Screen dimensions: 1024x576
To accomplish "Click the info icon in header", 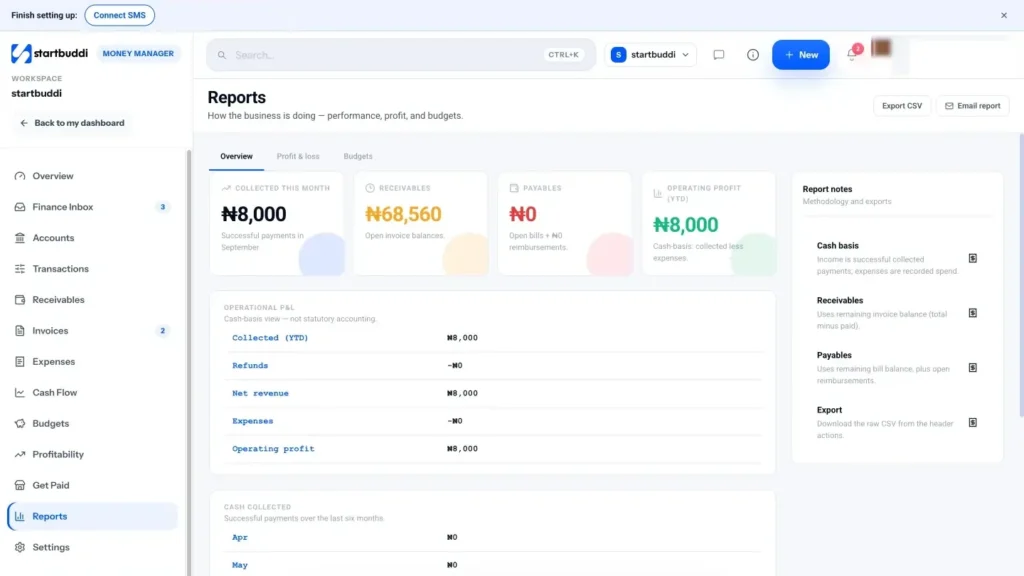I will (x=753, y=55).
